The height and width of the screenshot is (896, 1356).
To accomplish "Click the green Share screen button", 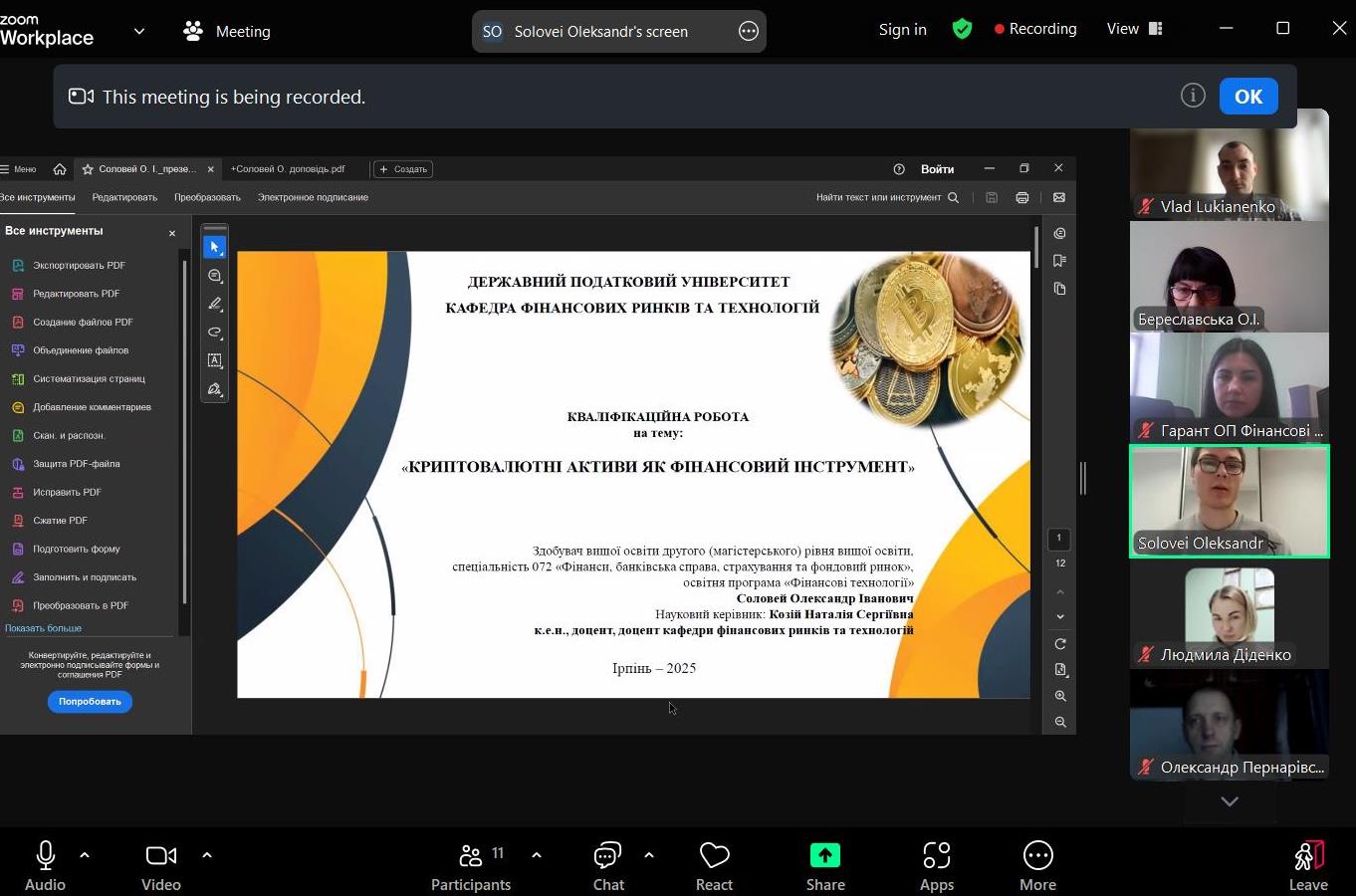I will click(825, 856).
